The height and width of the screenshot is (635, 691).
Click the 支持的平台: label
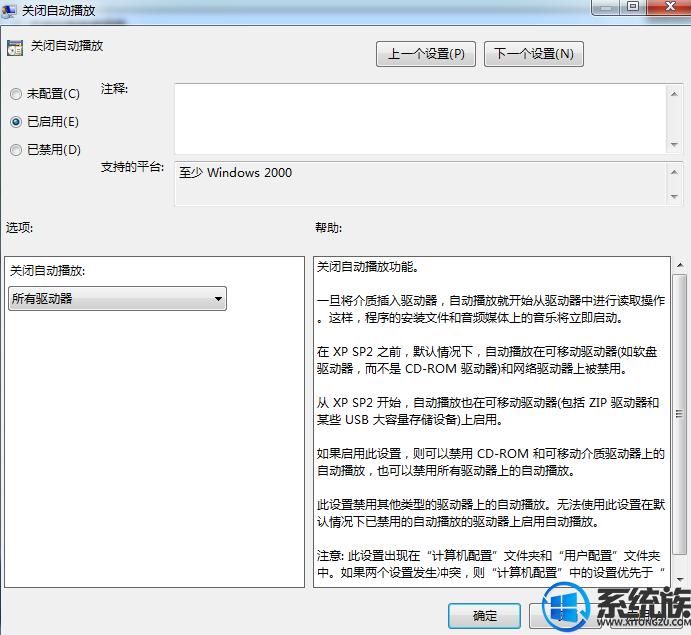coord(132,167)
